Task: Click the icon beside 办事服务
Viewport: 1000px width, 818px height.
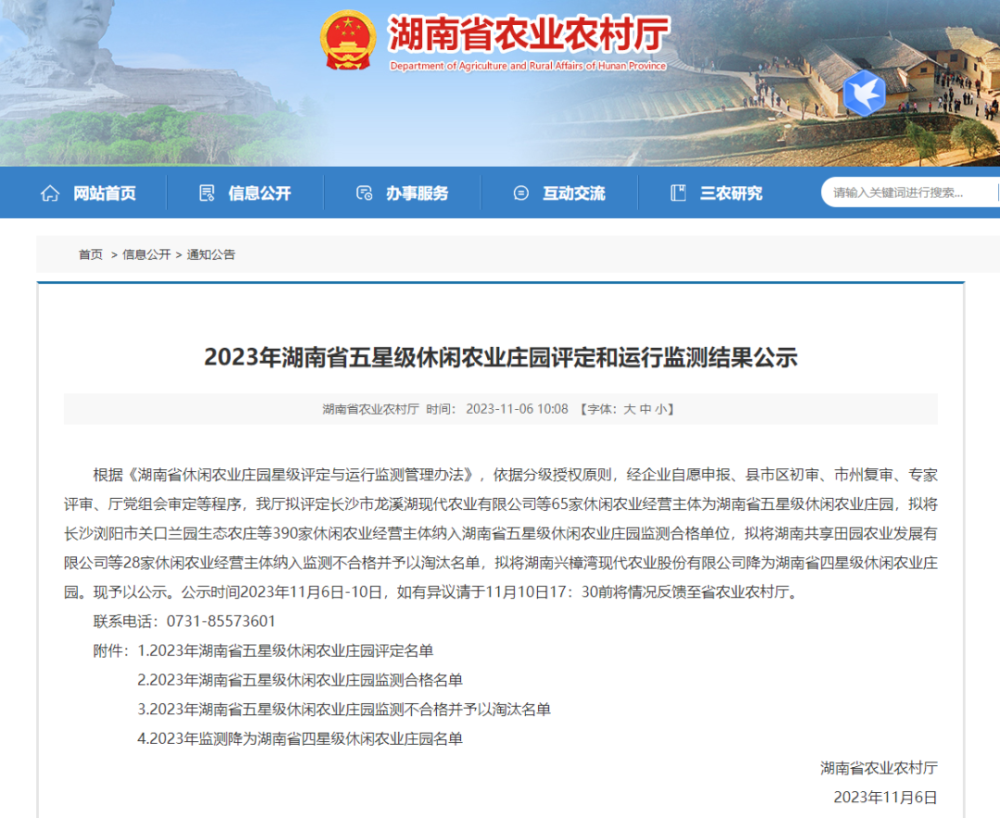Action: [365, 193]
